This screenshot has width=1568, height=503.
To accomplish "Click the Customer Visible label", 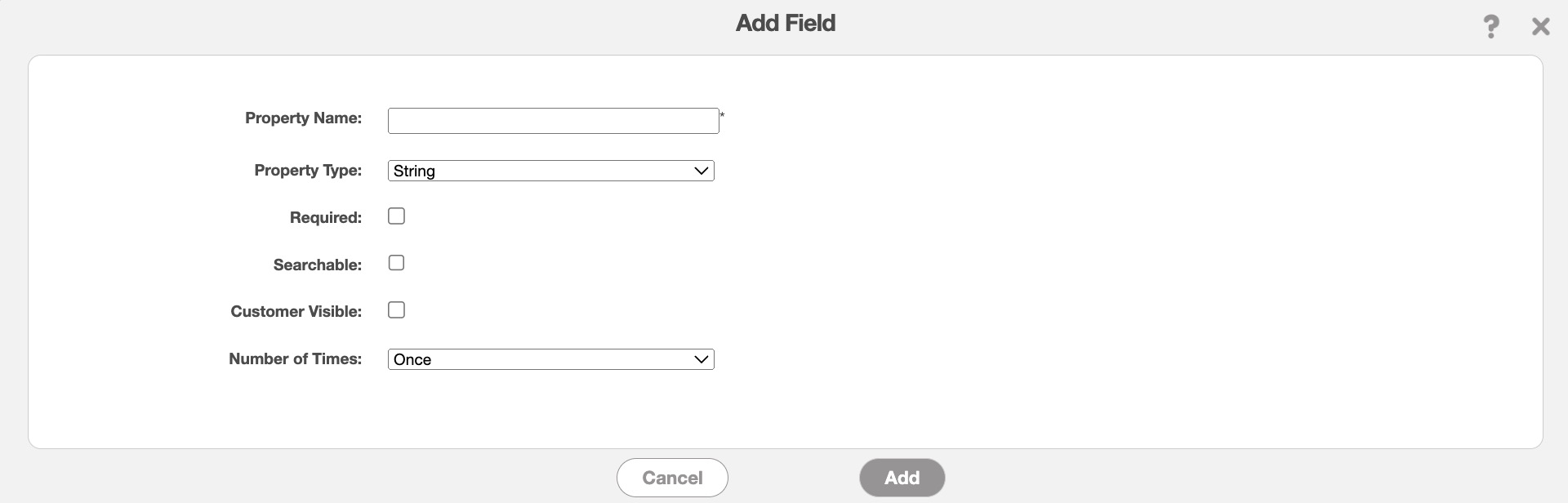I will [x=296, y=312].
